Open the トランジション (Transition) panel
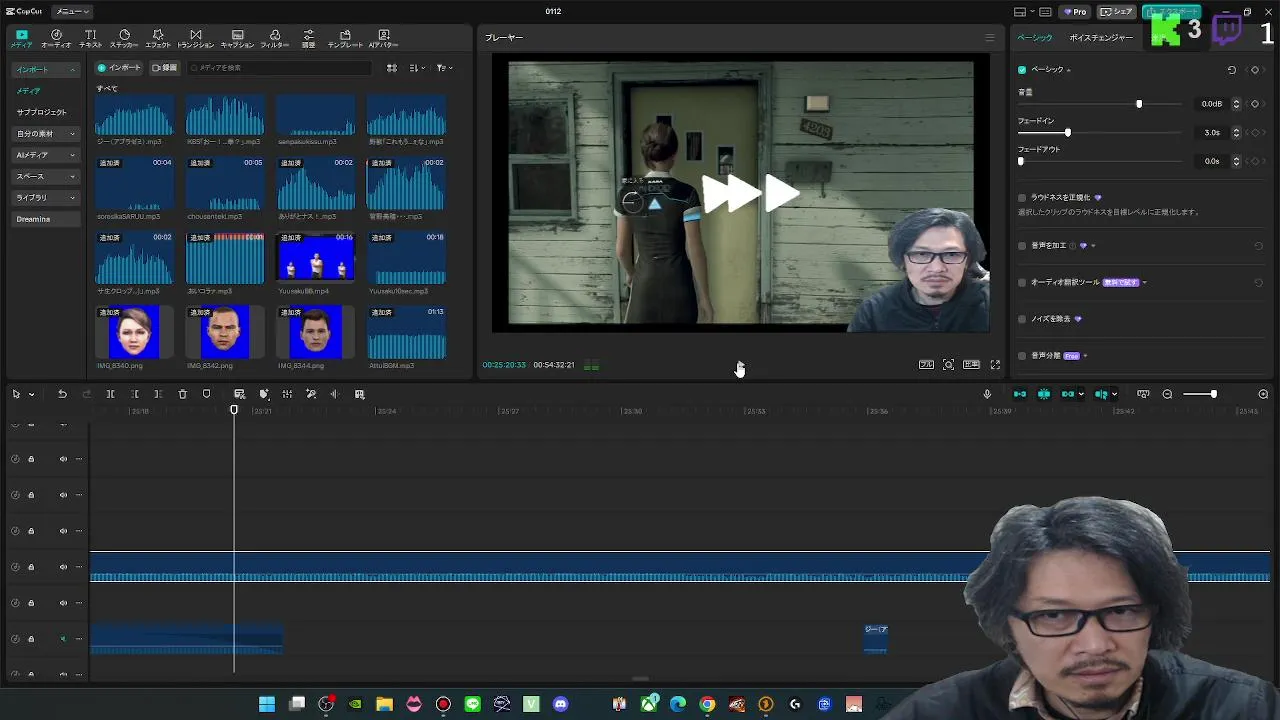The width and height of the screenshot is (1280, 720). point(195,39)
